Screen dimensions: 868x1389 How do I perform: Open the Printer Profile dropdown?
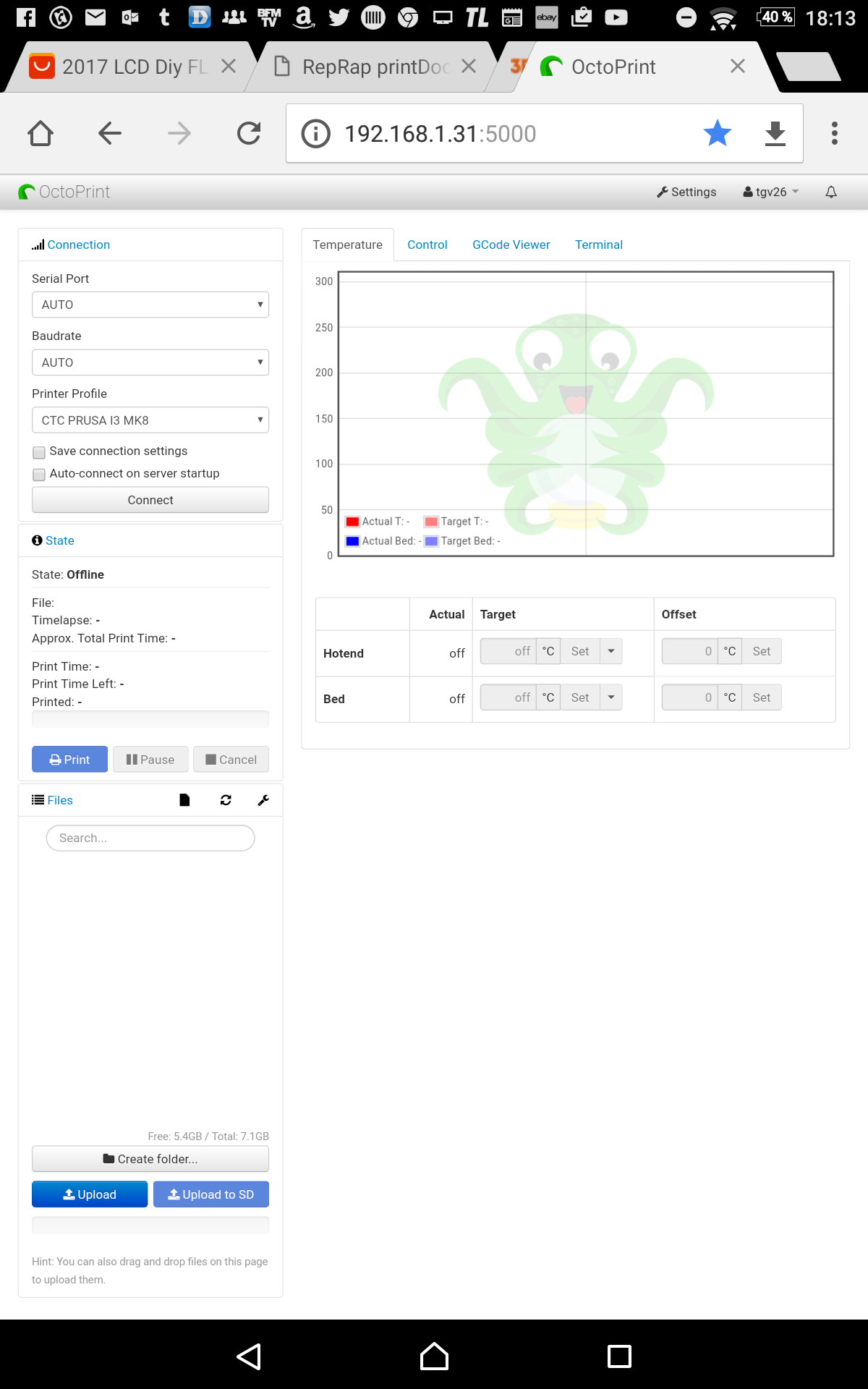point(150,420)
